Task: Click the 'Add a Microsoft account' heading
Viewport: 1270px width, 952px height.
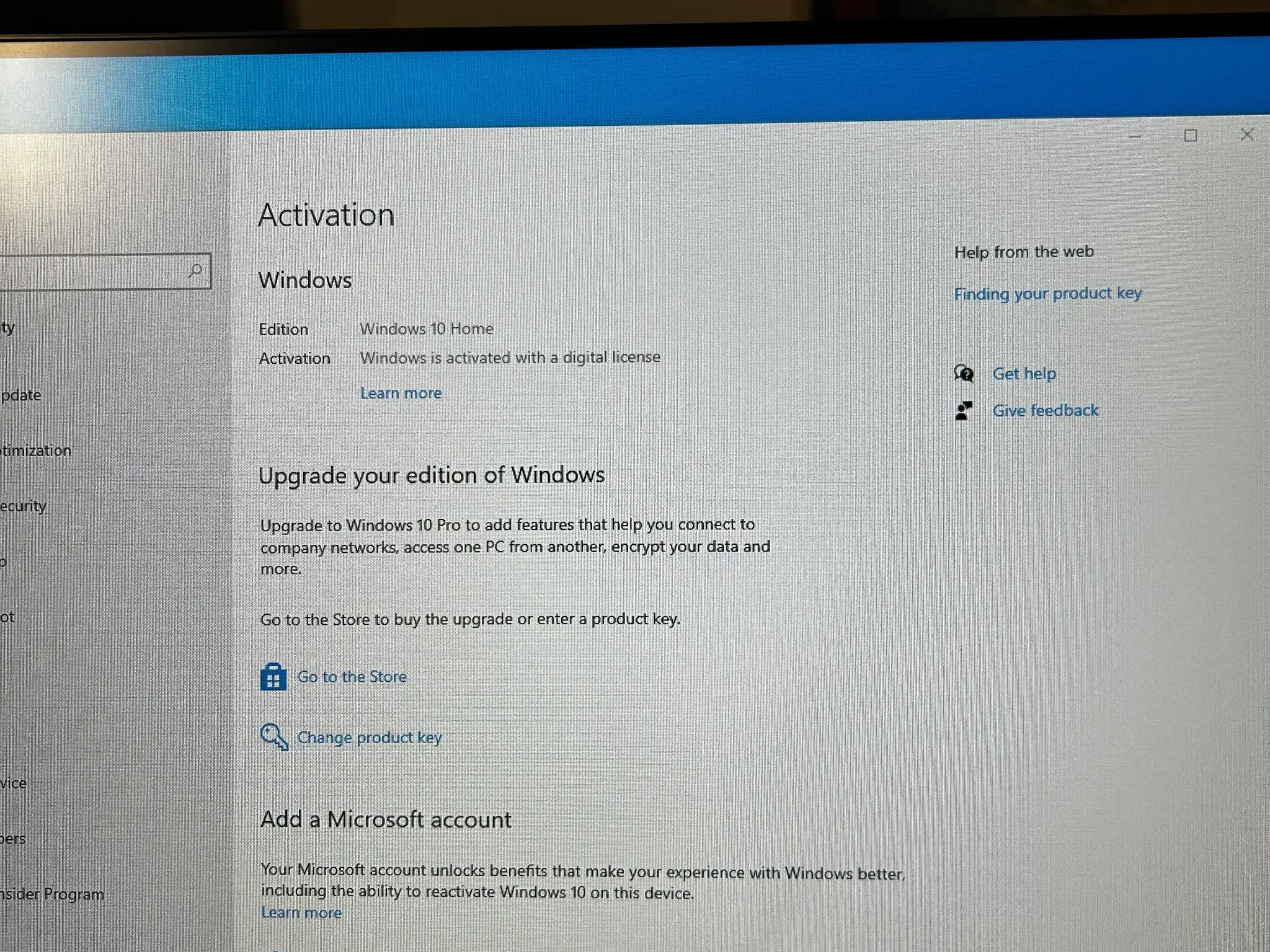Action: [386, 819]
